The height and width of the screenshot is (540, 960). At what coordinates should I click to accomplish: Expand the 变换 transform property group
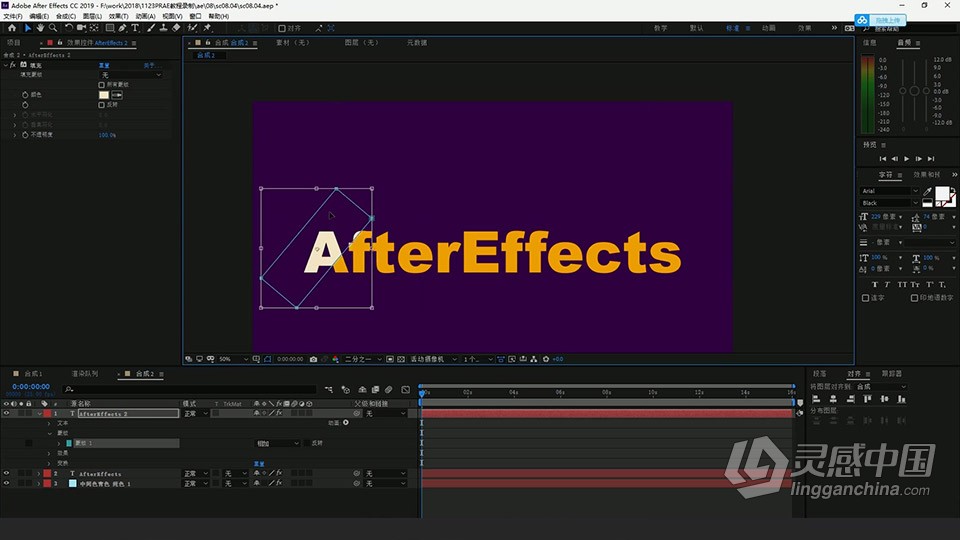[50, 463]
